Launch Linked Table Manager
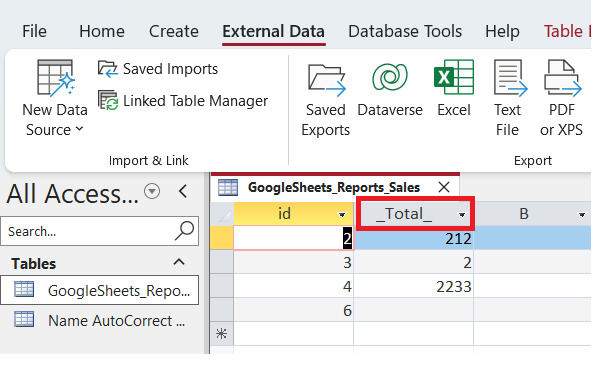Image resolution: width=613 pixels, height=387 pixels. (x=183, y=101)
